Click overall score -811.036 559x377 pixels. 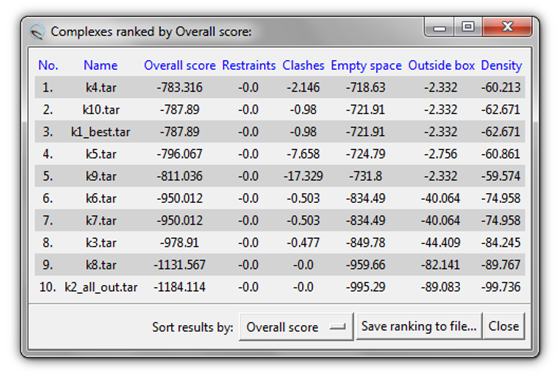point(180,176)
